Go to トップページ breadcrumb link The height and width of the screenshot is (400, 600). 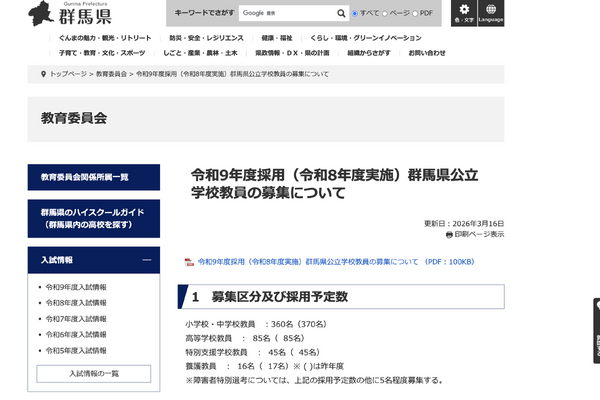click(68, 74)
